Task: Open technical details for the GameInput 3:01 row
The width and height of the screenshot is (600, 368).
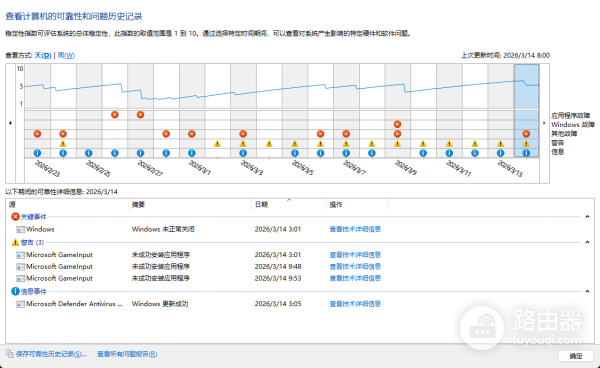Action: (x=355, y=255)
